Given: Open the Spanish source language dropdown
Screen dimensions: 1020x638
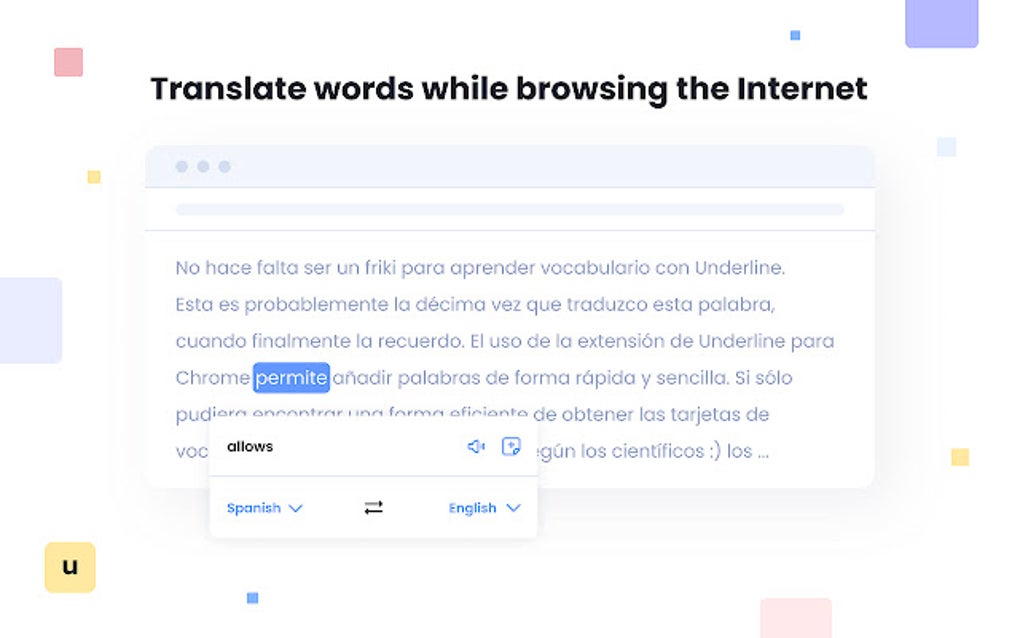Looking at the screenshot, I should (x=263, y=508).
